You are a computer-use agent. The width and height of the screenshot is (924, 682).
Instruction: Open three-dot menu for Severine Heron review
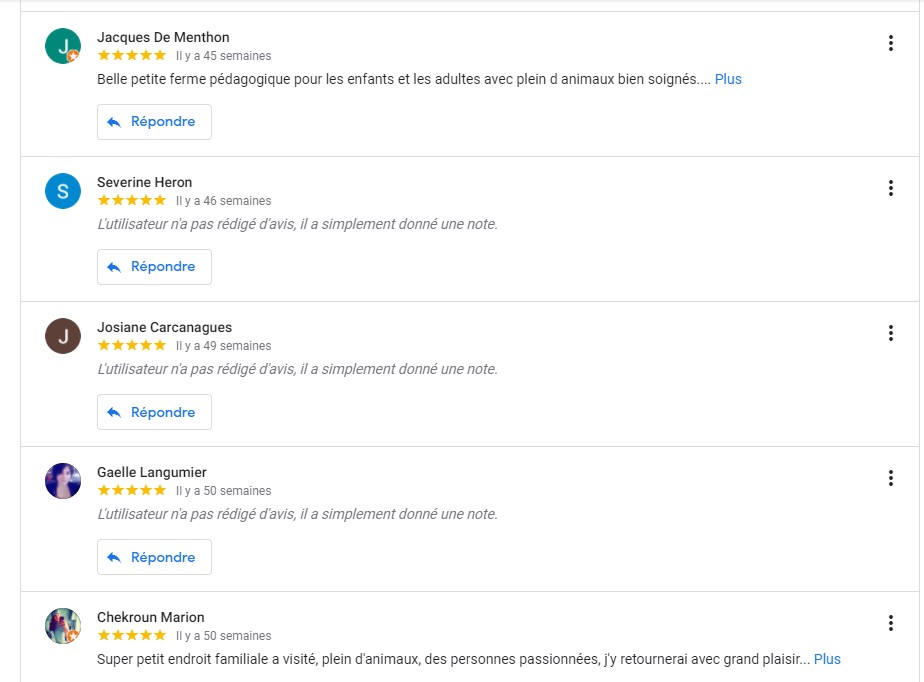tap(890, 188)
